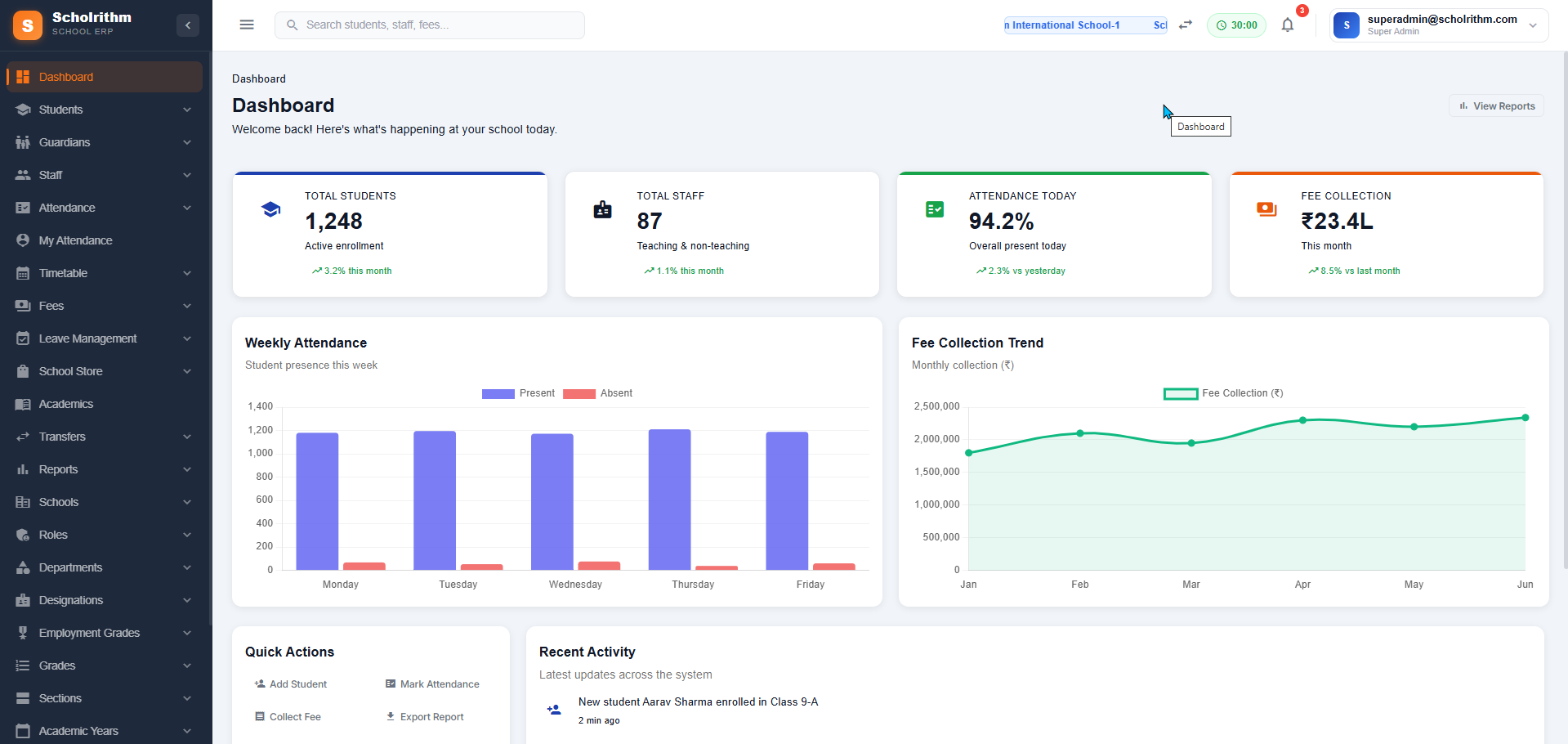
Task: Click the notifications bell icon
Action: click(1287, 25)
